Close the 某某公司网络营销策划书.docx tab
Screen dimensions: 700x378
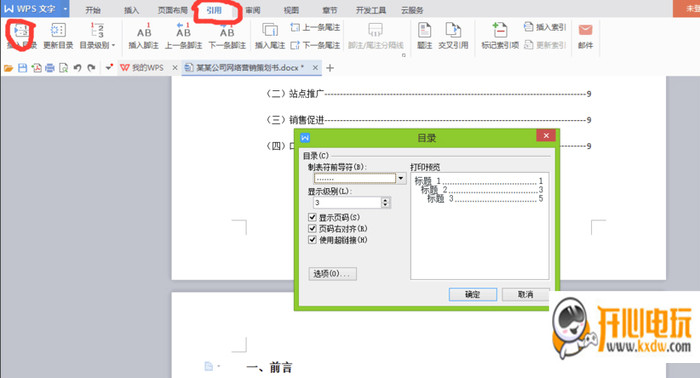315,68
